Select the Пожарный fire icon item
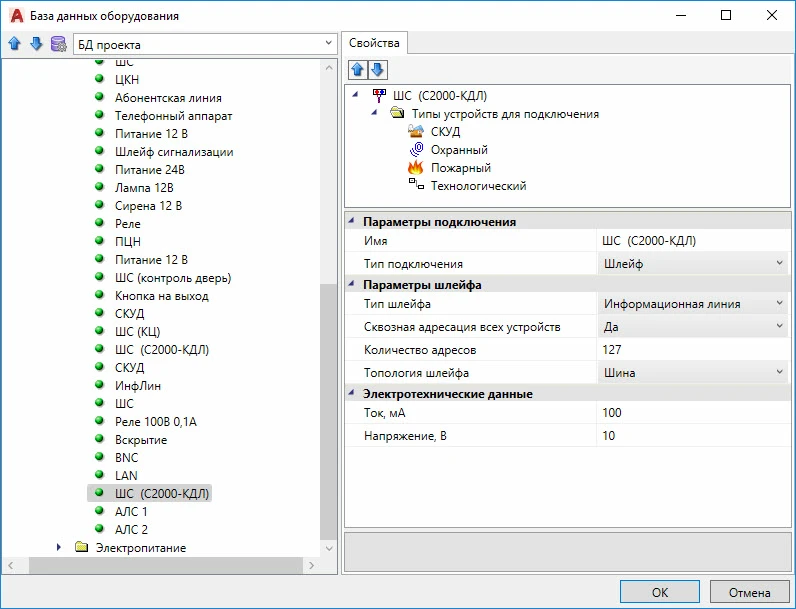The height and width of the screenshot is (609, 796). pyautogui.click(x=416, y=168)
